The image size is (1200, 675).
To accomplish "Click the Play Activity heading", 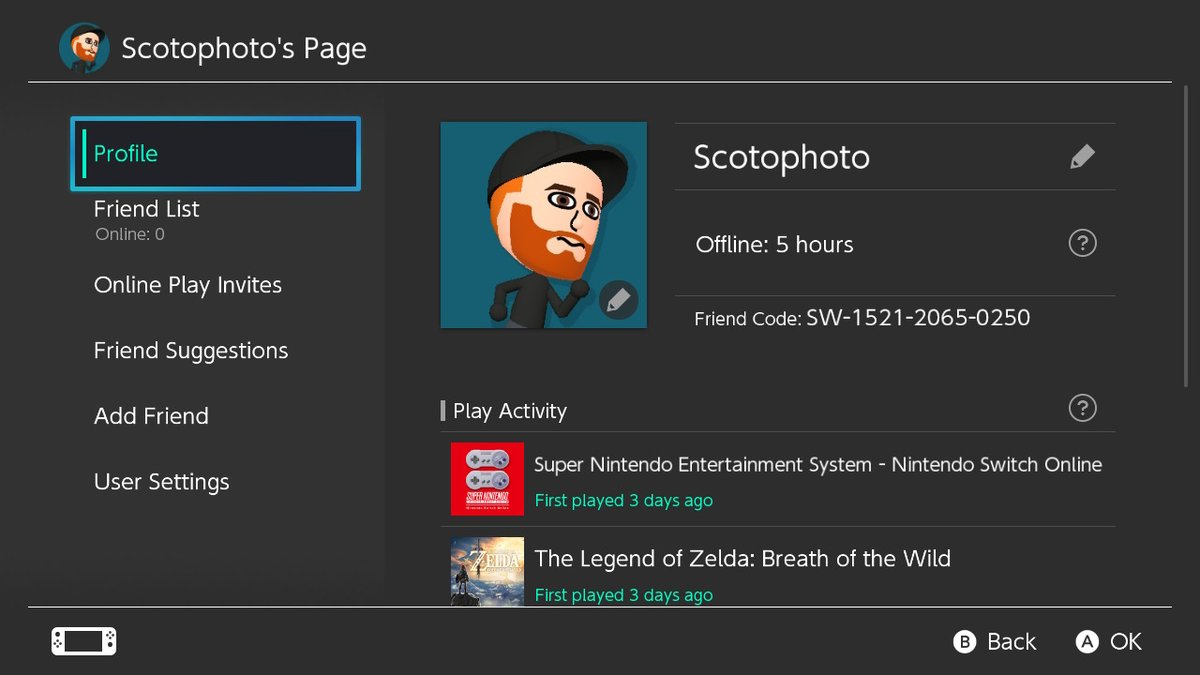I will click(510, 411).
